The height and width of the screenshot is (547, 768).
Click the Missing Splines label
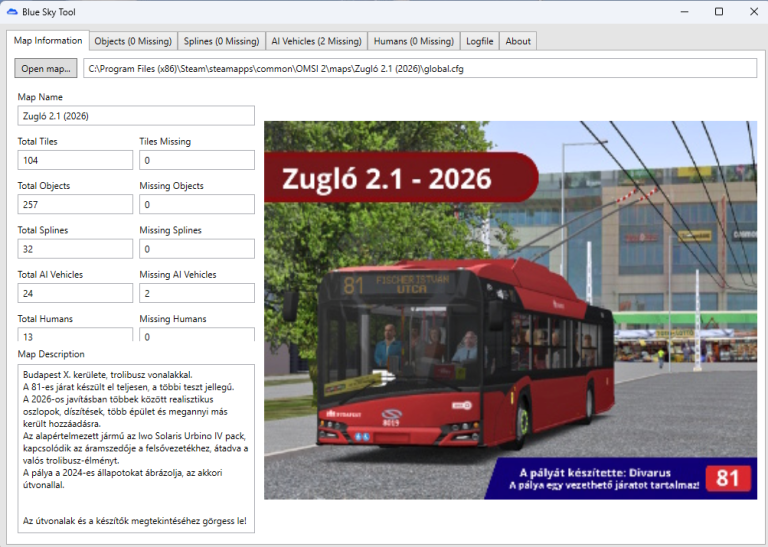click(170, 230)
